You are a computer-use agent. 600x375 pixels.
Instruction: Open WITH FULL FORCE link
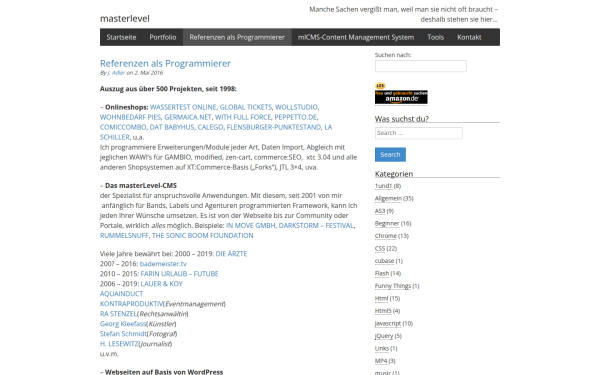point(243,117)
